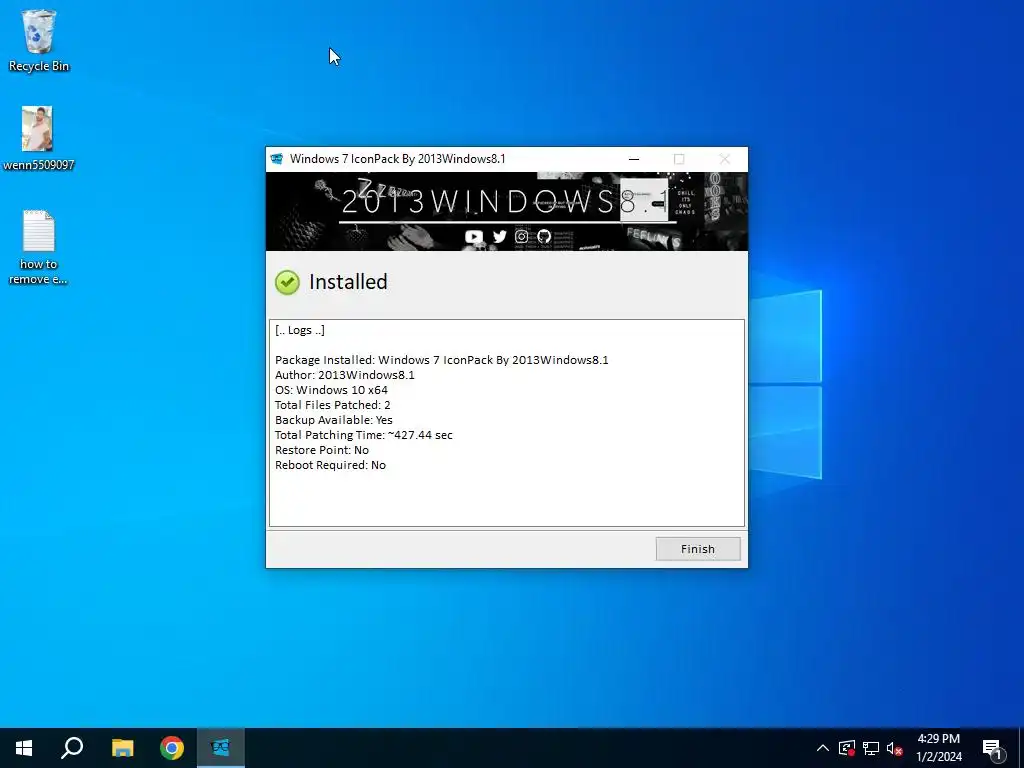Click the green Installed checkmark icon
The image size is (1024, 768).
pyautogui.click(x=287, y=282)
